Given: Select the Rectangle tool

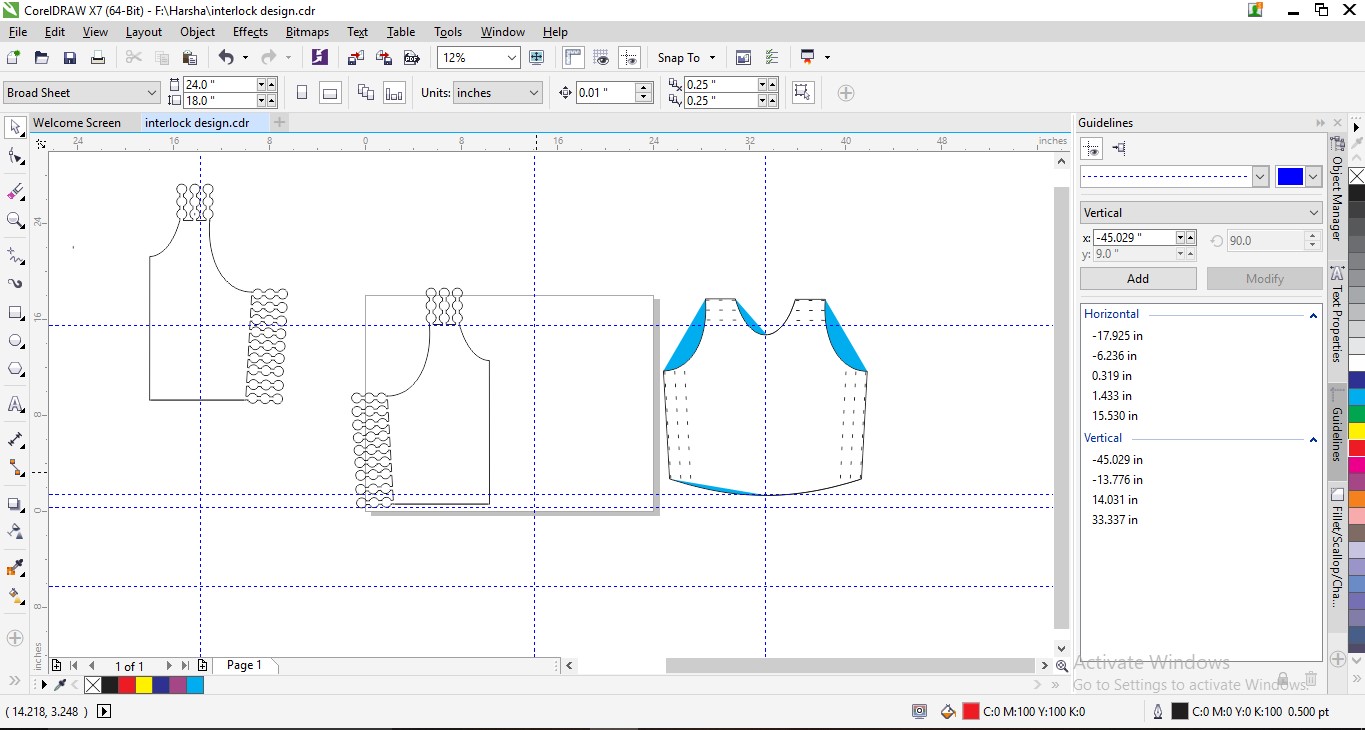Looking at the screenshot, I should tap(15, 313).
